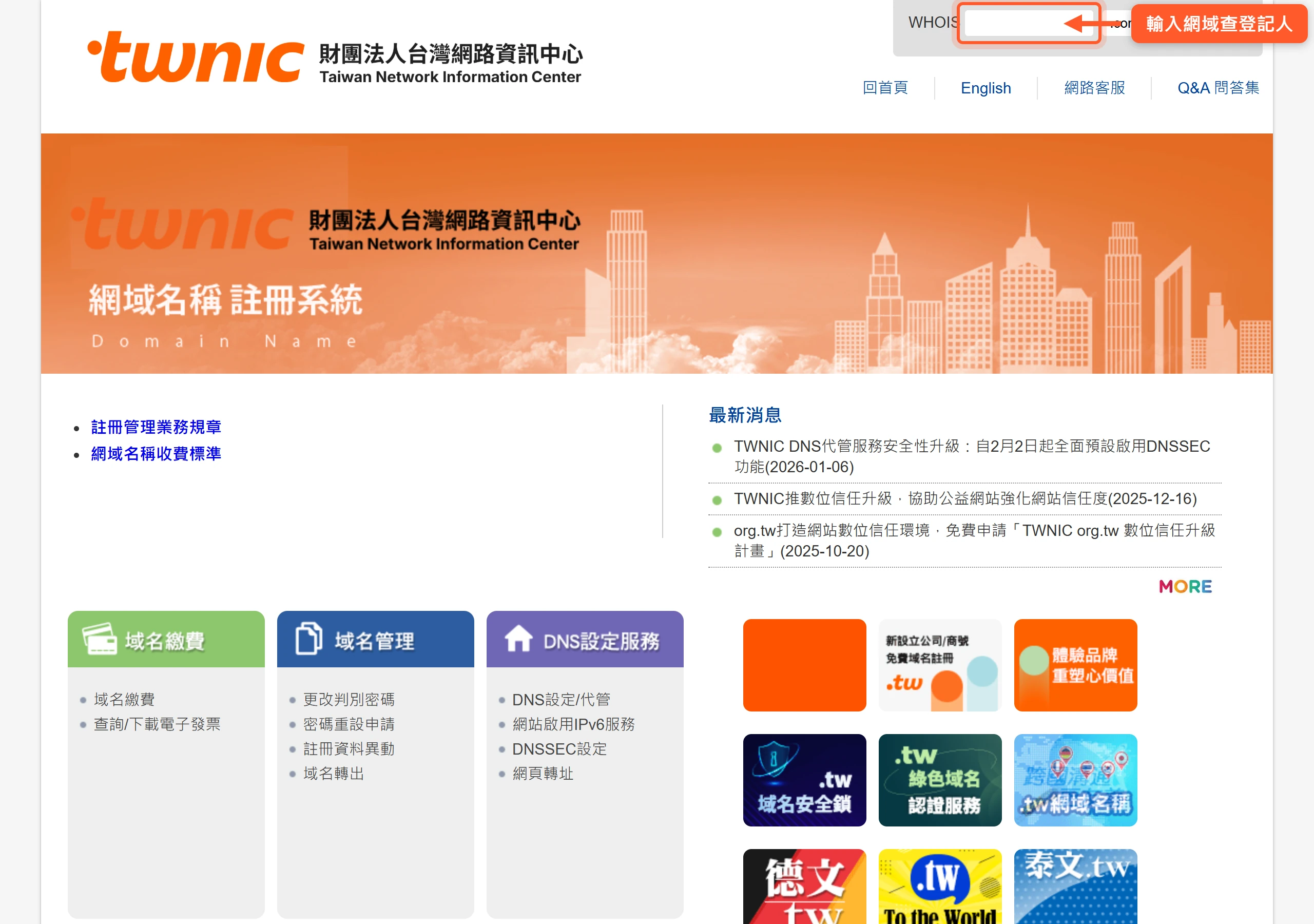Open 註冊管理業務規章 link

point(156,427)
